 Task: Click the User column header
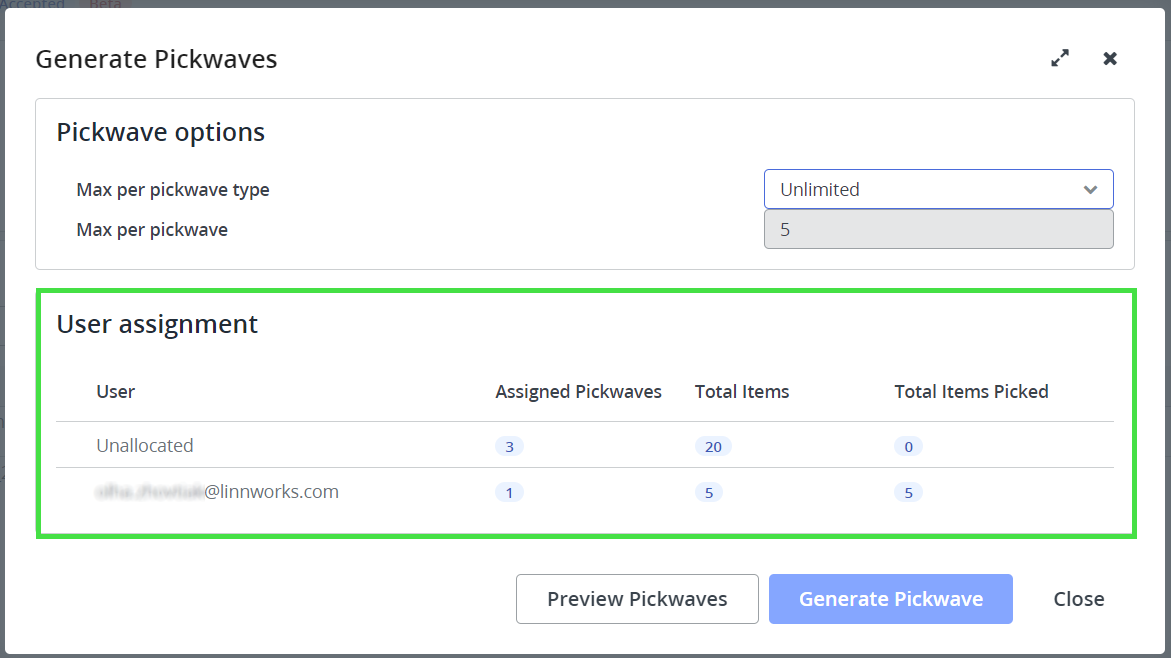pyautogui.click(x=116, y=392)
